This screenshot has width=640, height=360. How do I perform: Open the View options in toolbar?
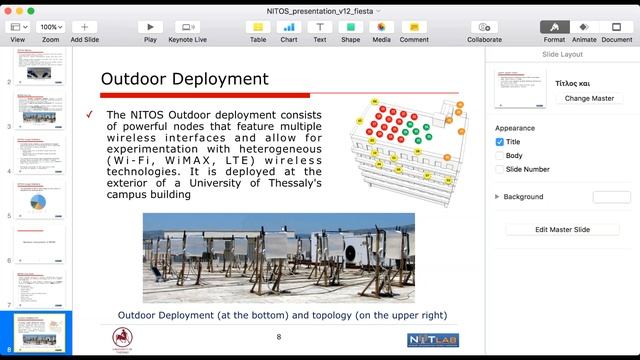click(x=17, y=27)
